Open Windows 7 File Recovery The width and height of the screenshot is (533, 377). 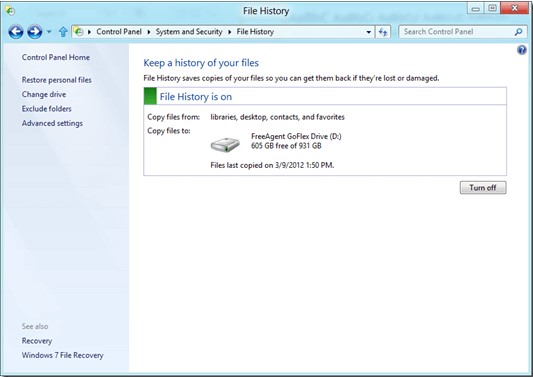[63, 355]
